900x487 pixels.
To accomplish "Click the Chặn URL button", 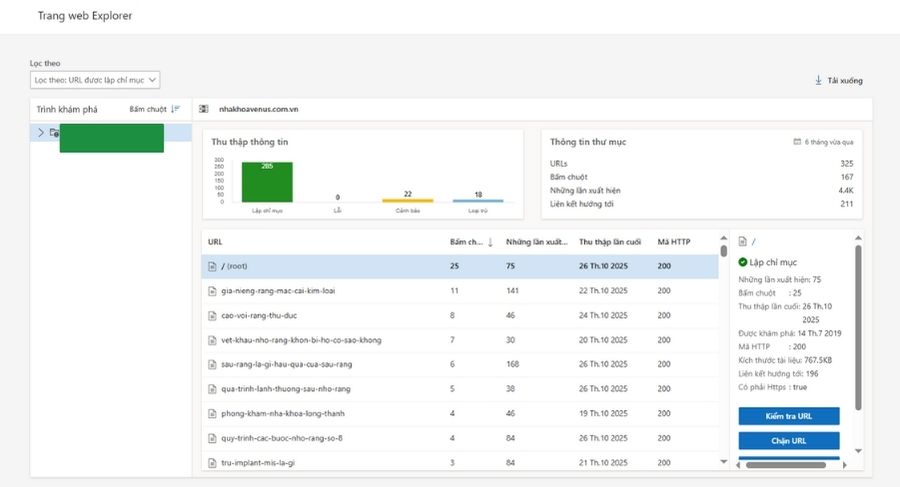I will (789, 440).
